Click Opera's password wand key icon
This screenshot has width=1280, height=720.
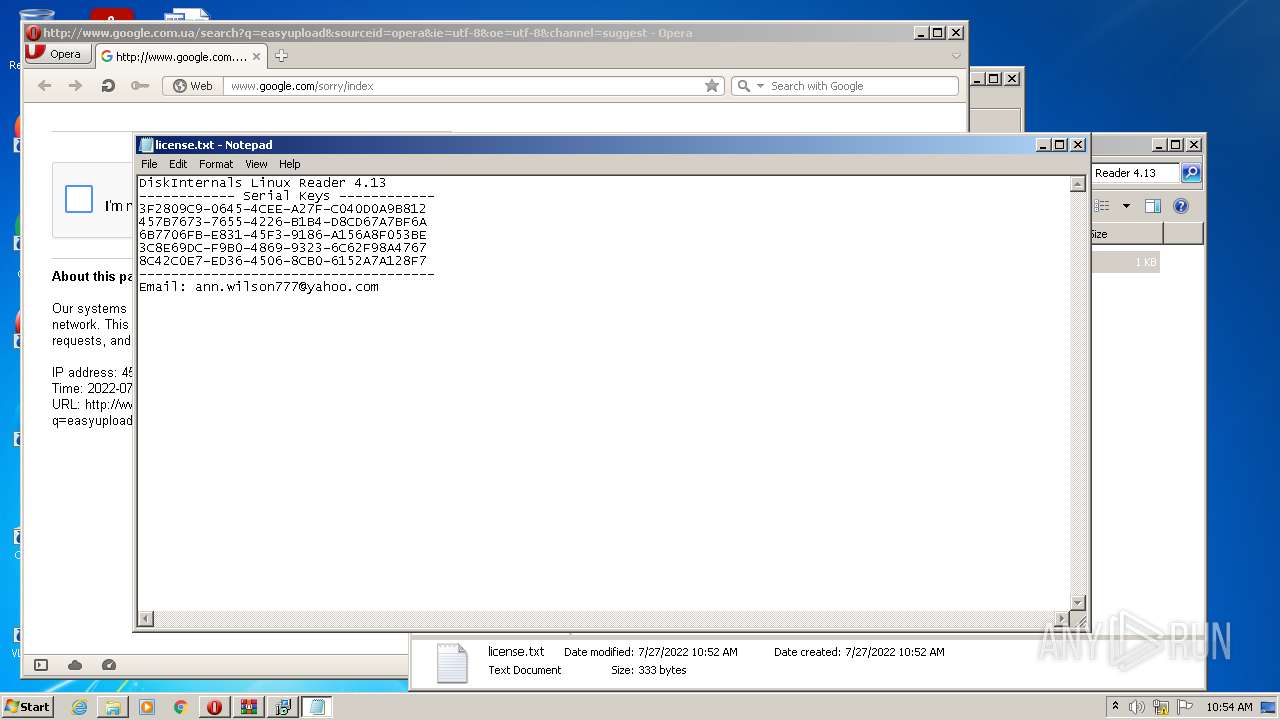(140, 86)
